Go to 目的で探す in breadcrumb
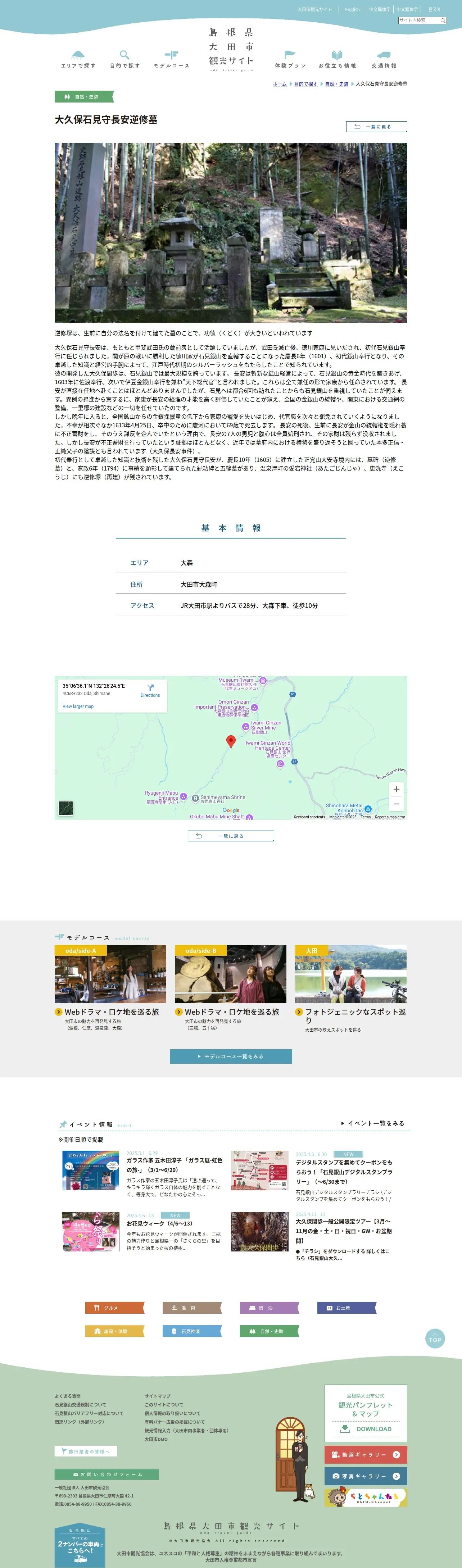This screenshot has width=462, height=1568. (305, 84)
